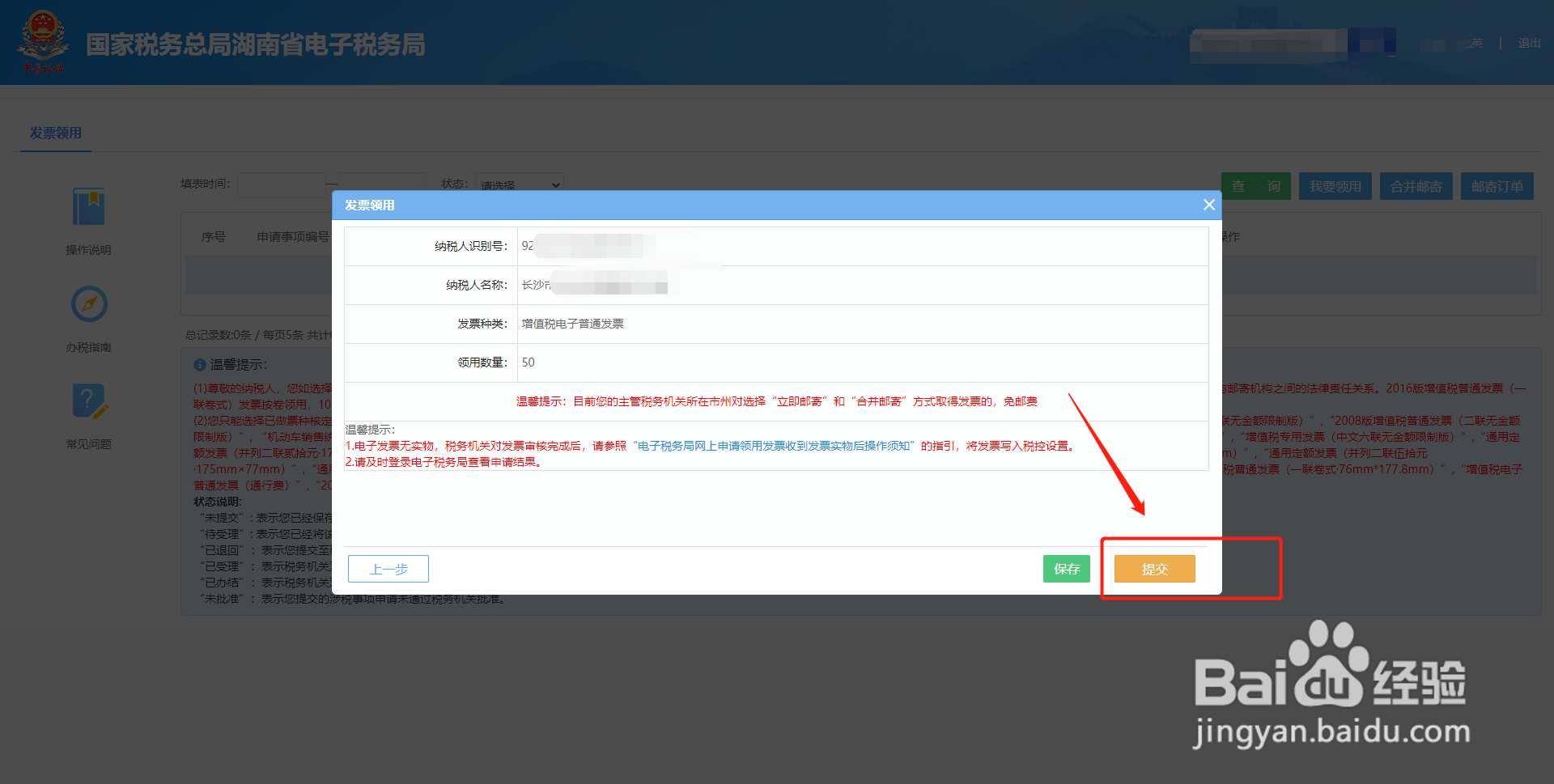
Task: Close the 发票领用 dialog with the X
Action: click(x=1208, y=205)
